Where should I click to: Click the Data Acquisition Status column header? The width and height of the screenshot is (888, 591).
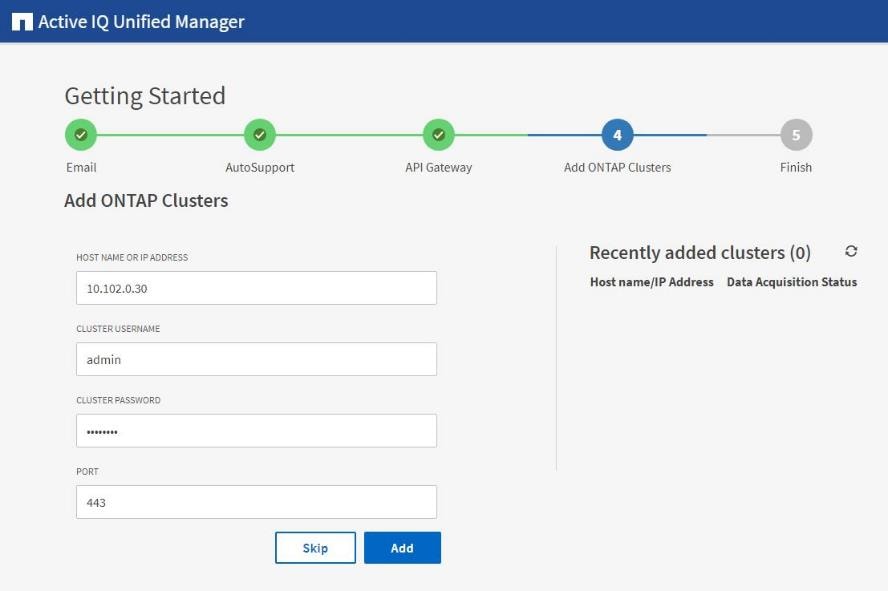[792, 282]
